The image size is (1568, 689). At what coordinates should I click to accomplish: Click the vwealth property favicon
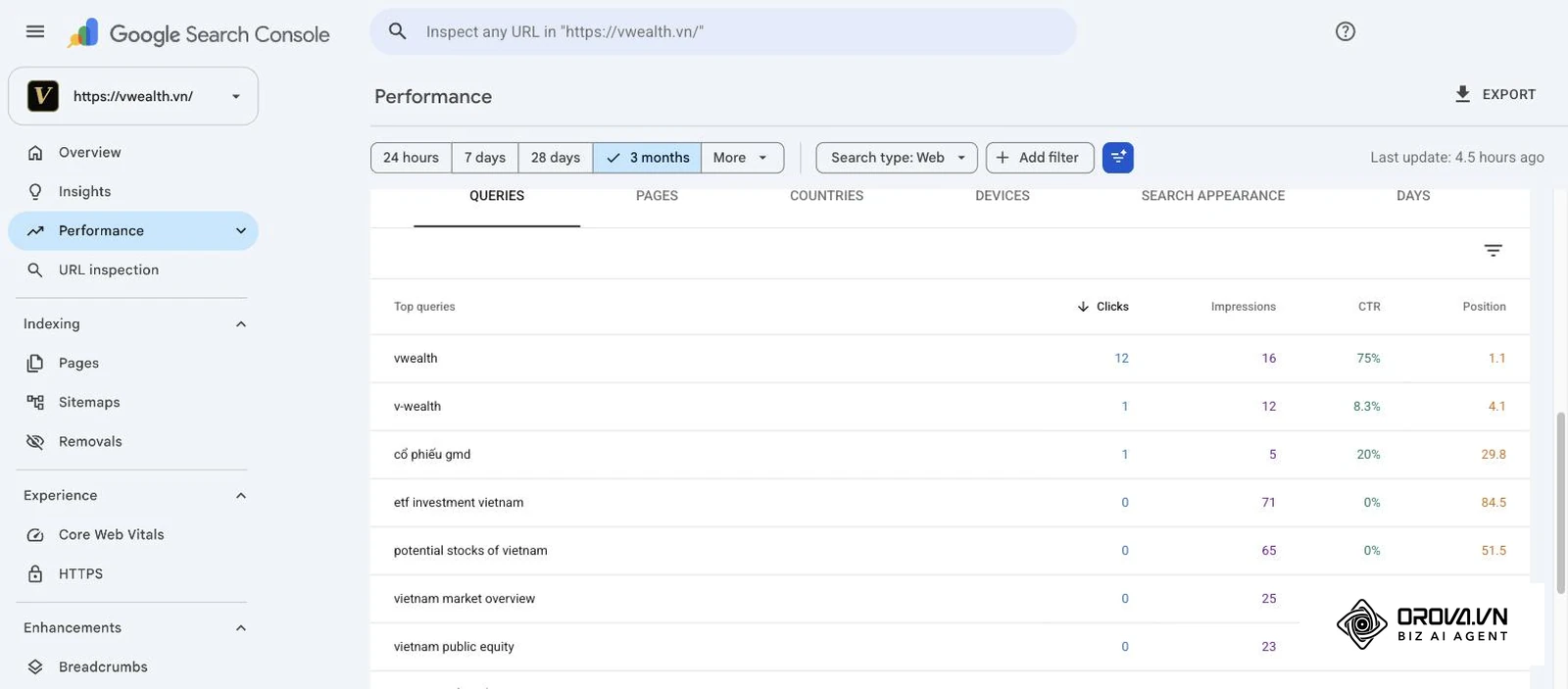coord(42,96)
